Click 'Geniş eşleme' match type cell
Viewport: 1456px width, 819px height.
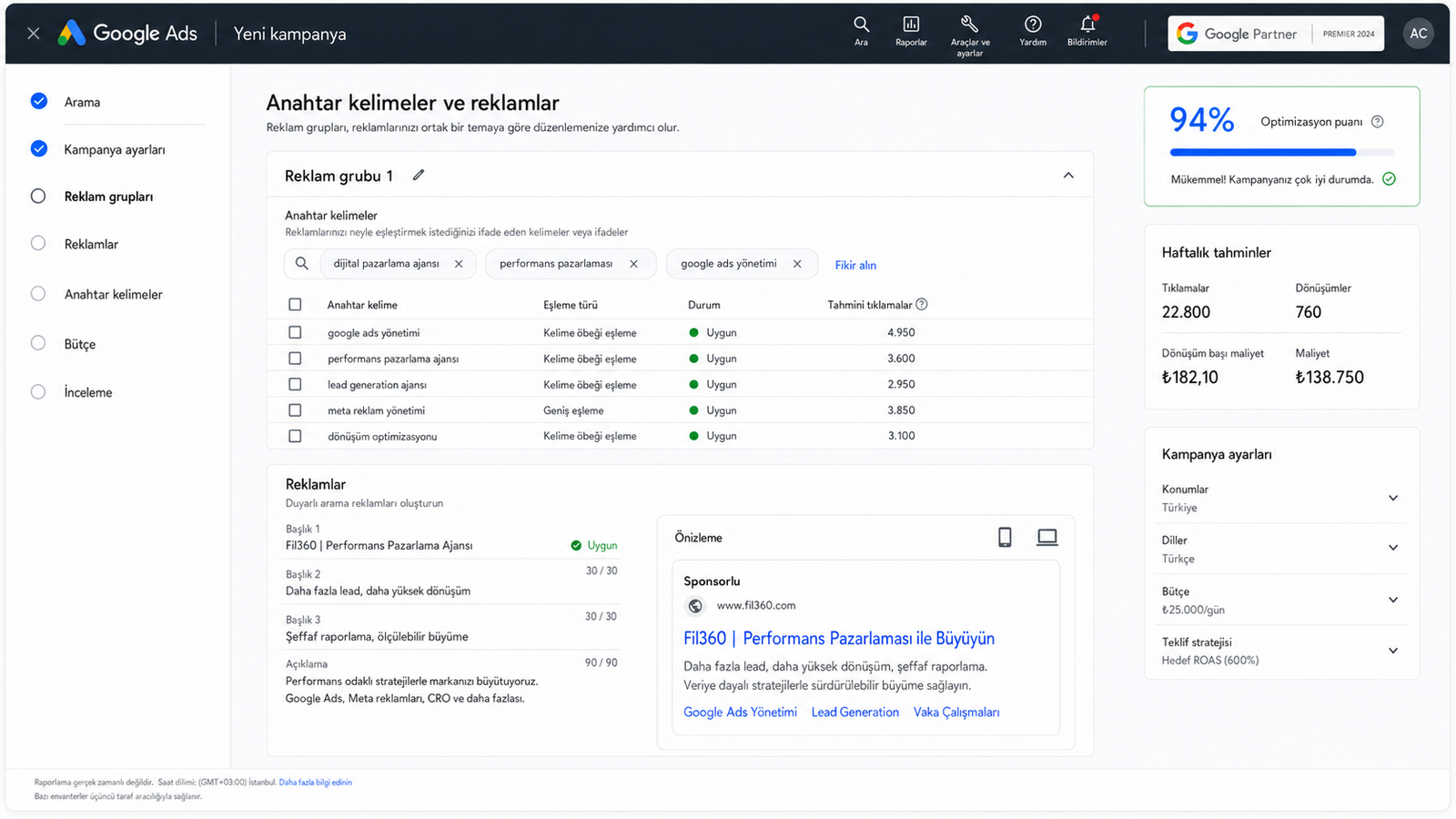[x=573, y=410]
